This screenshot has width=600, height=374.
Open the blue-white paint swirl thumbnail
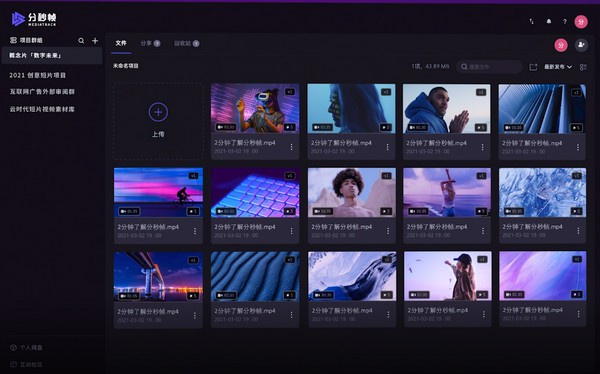tap(352, 276)
